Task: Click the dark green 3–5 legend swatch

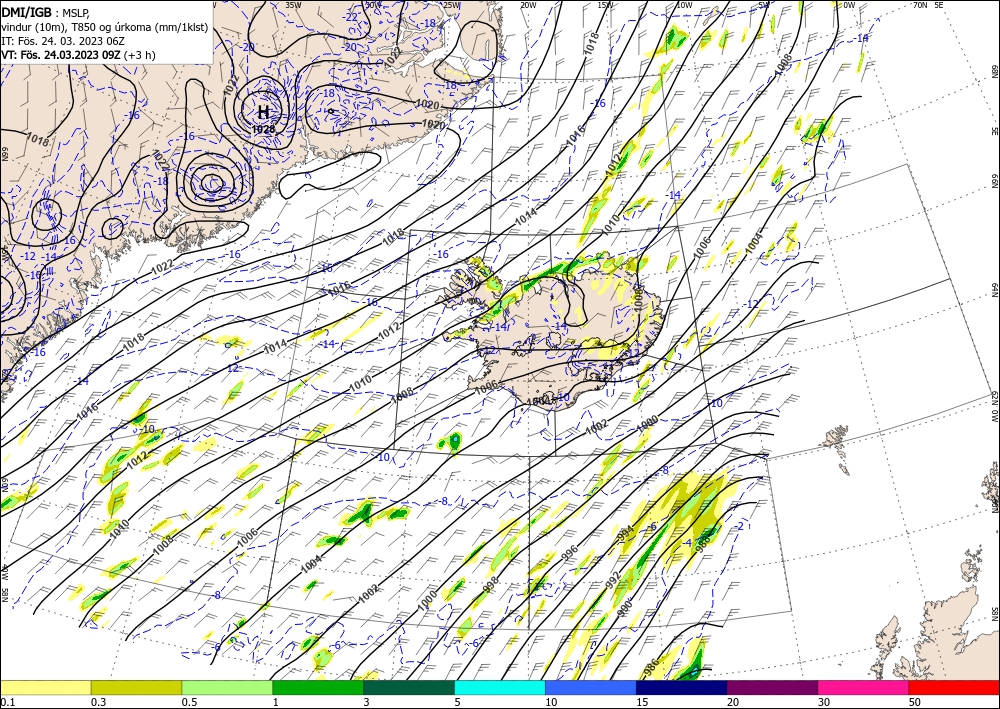Action: click(x=409, y=687)
